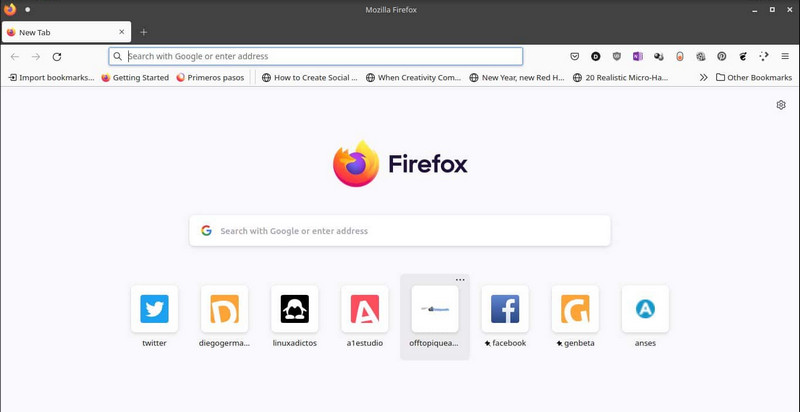The width and height of the screenshot is (800, 412).
Task: Close the New Tab tab
Action: pyautogui.click(x=121, y=32)
